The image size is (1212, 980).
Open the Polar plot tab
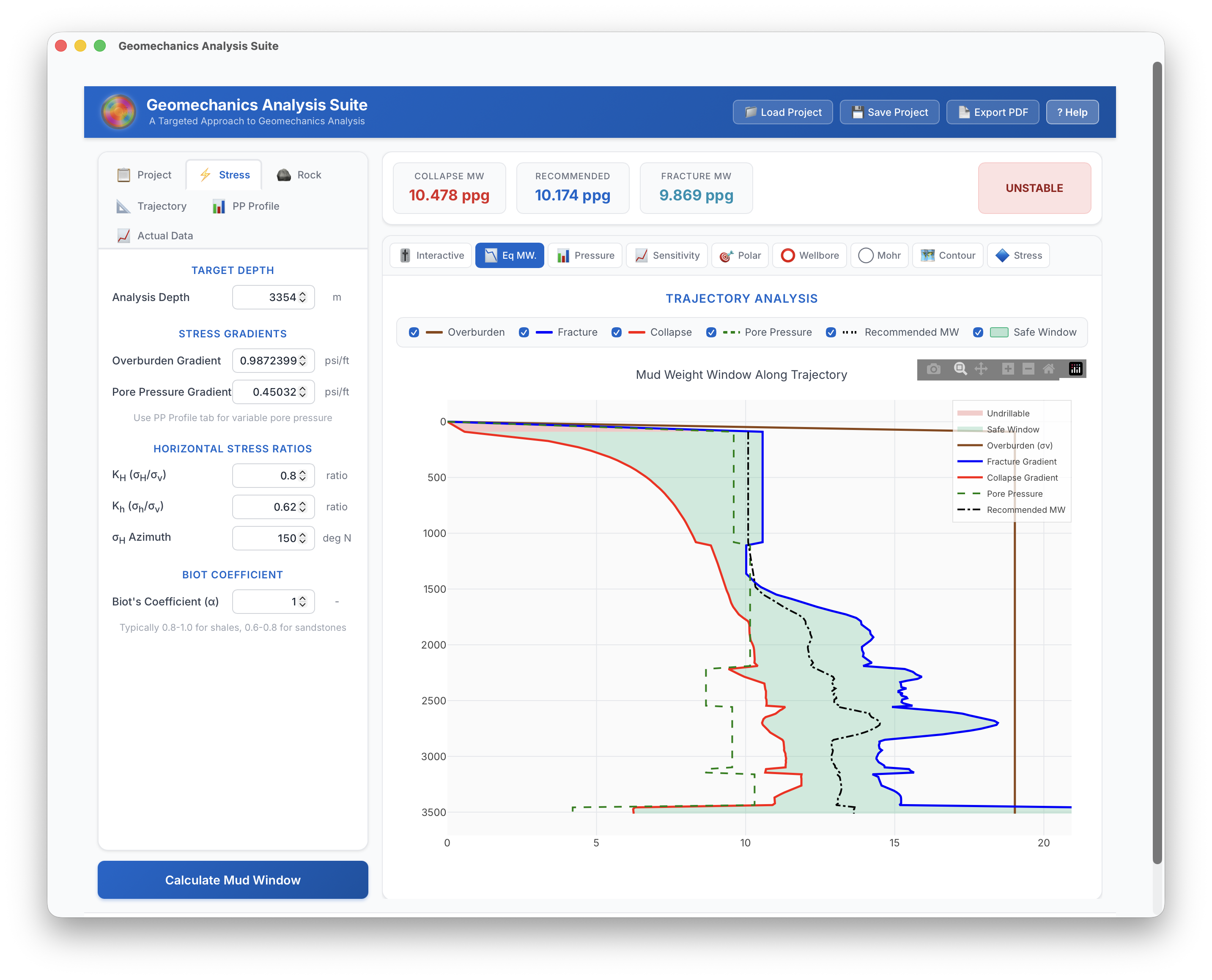[740, 256]
